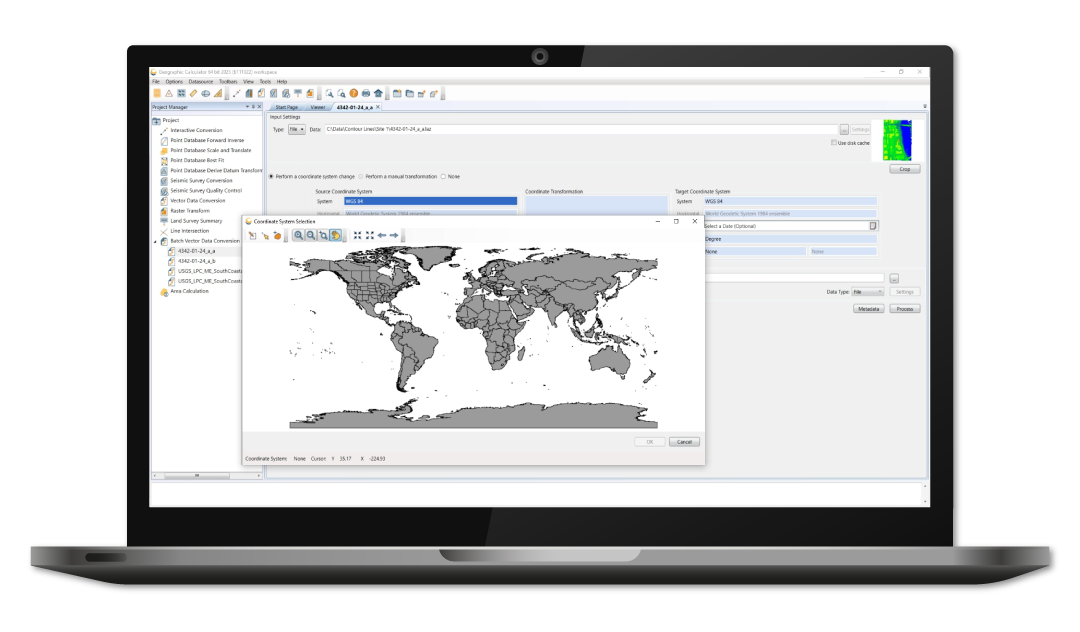Click the Zoom Extents icon on the map toolbar

[358, 235]
